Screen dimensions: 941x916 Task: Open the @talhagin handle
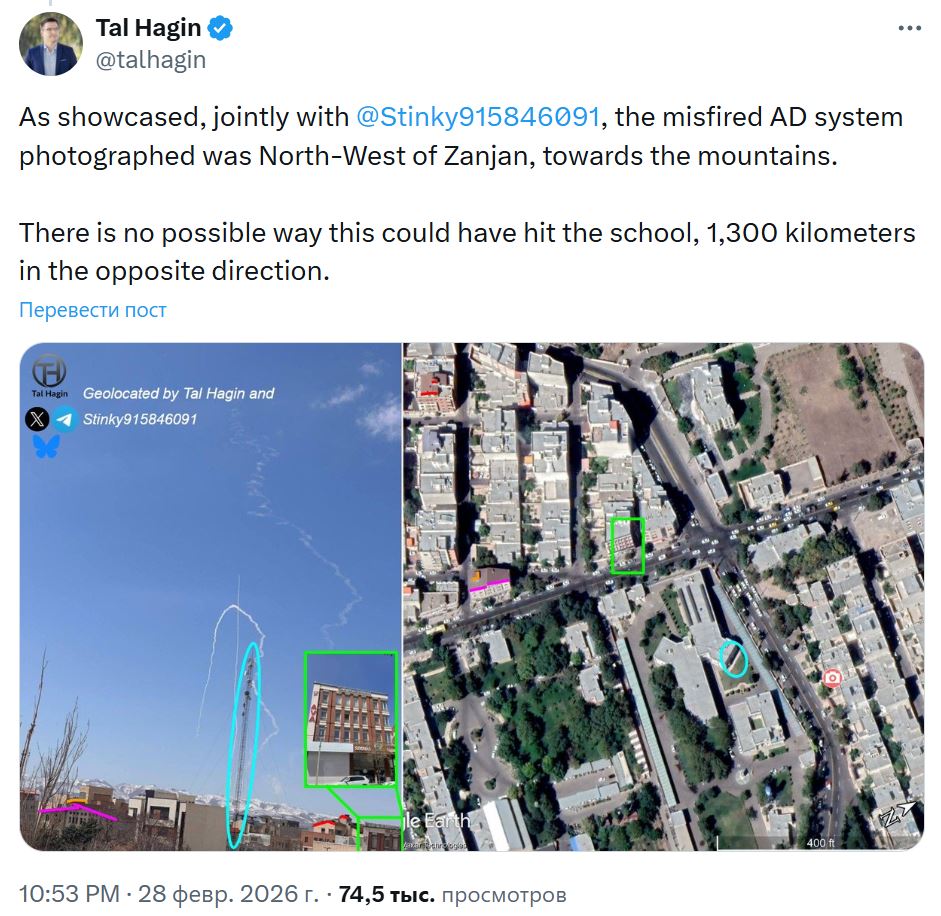151,60
